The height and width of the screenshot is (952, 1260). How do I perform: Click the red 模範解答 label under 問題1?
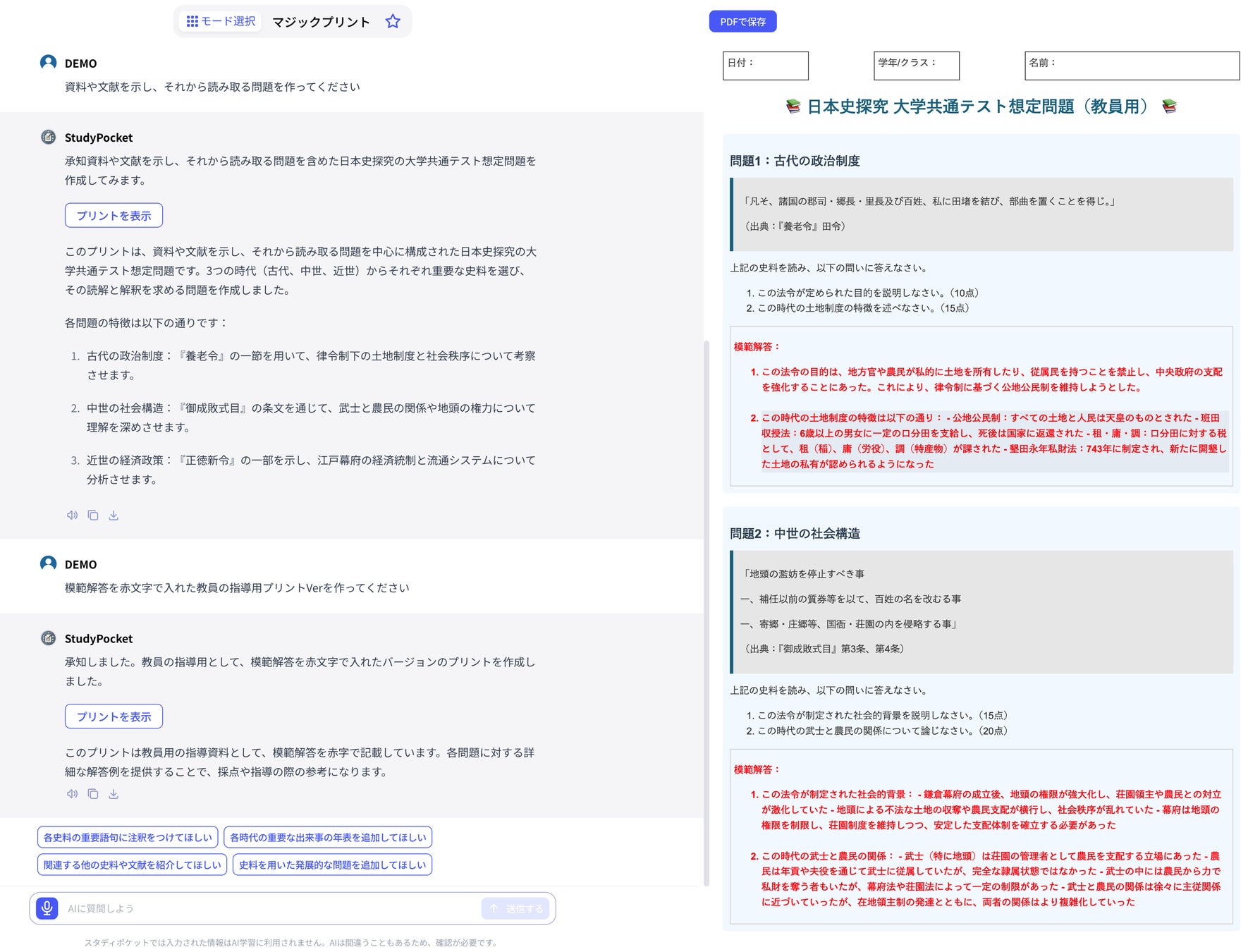(x=757, y=346)
